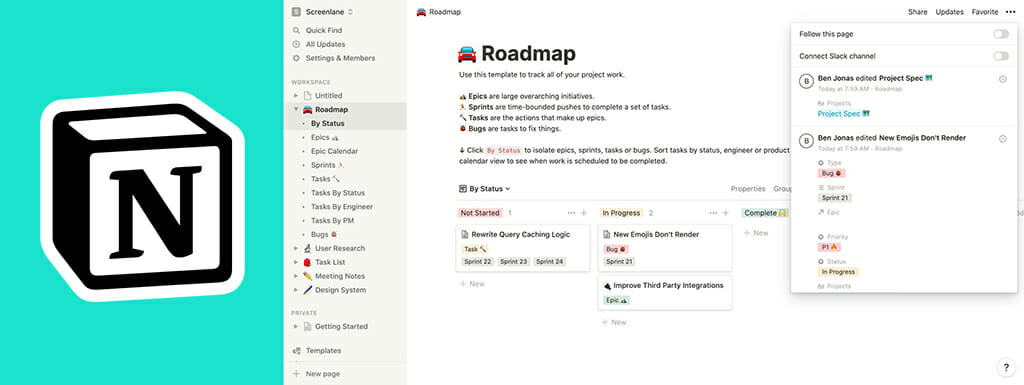Open the Screenlane workspace switcher
The height and width of the screenshot is (385, 1024).
[322, 12]
